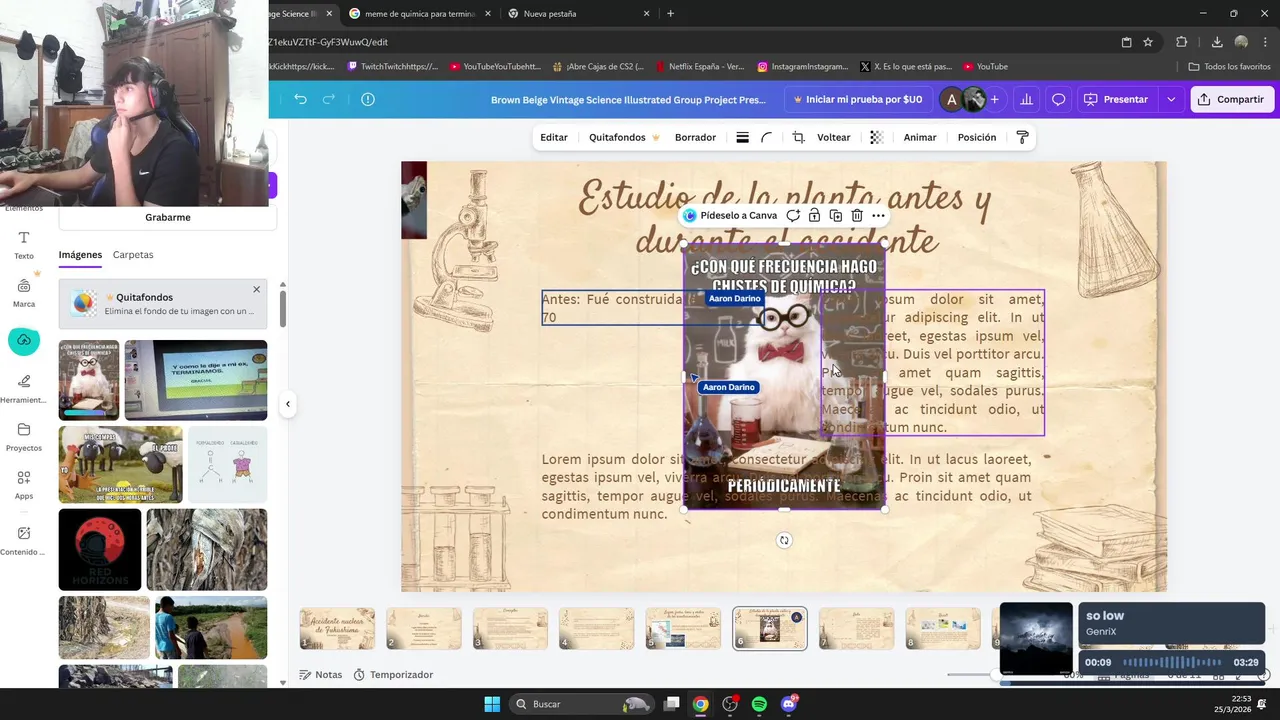Delete the selected image with trash icon
1280x720 pixels.
(857, 215)
